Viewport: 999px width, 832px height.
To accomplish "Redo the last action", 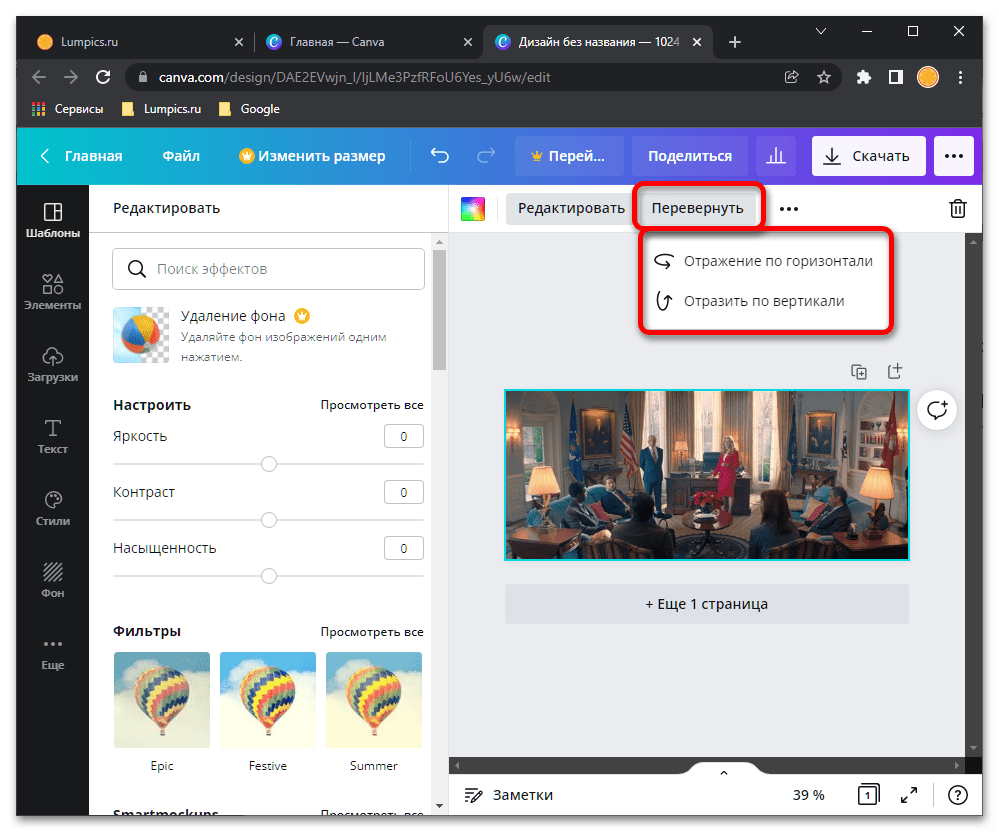I will [x=486, y=156].
